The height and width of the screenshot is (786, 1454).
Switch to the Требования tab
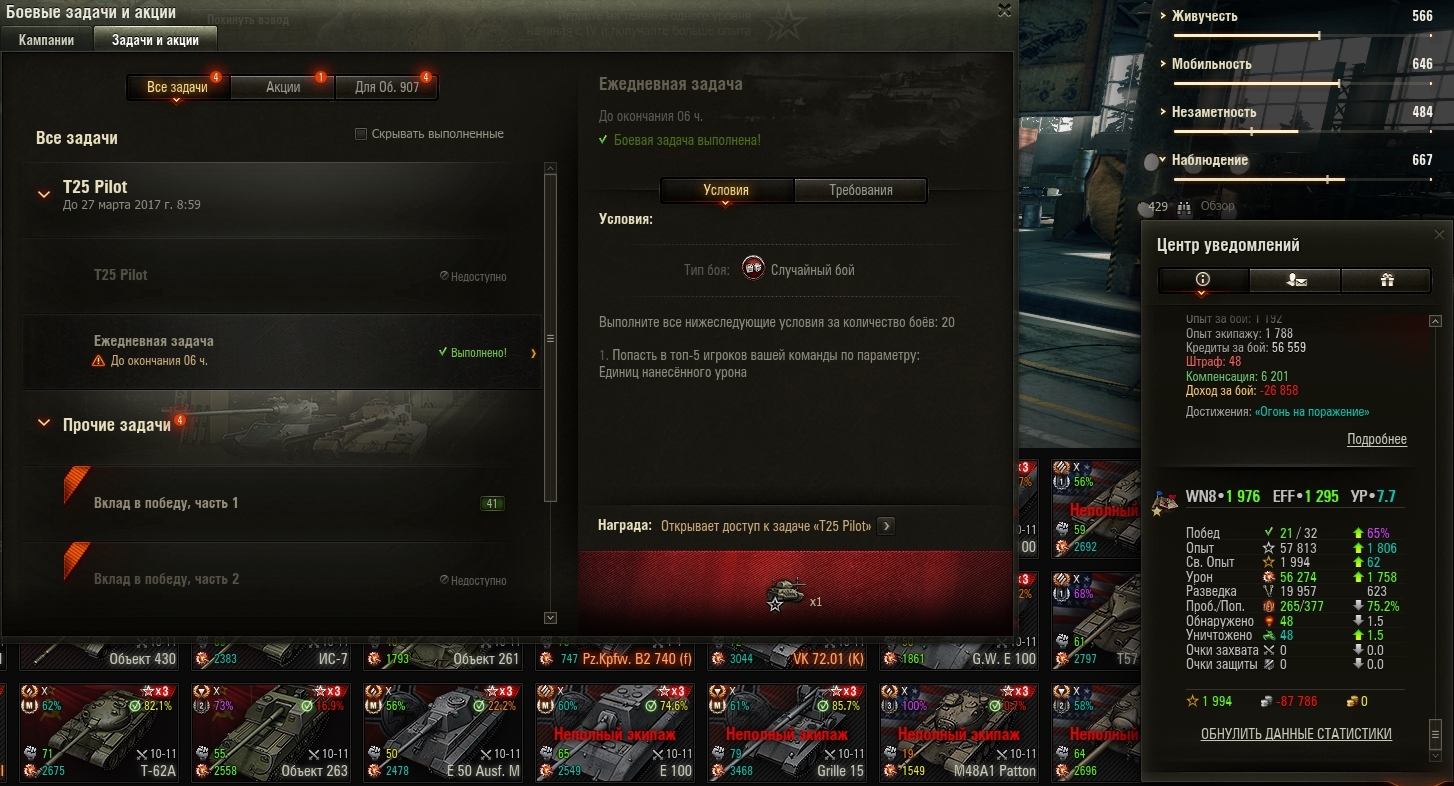(861, 190)
